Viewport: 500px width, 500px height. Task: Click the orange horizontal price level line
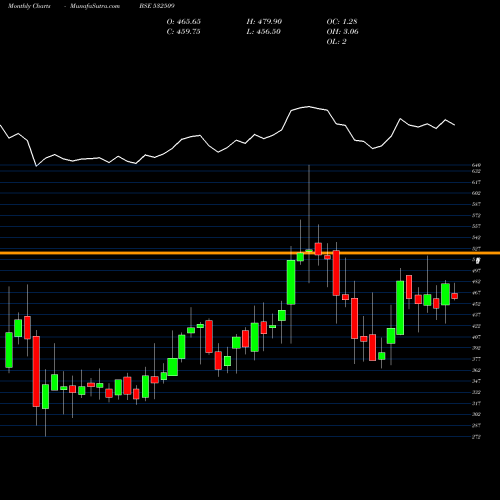pos(250,253)
